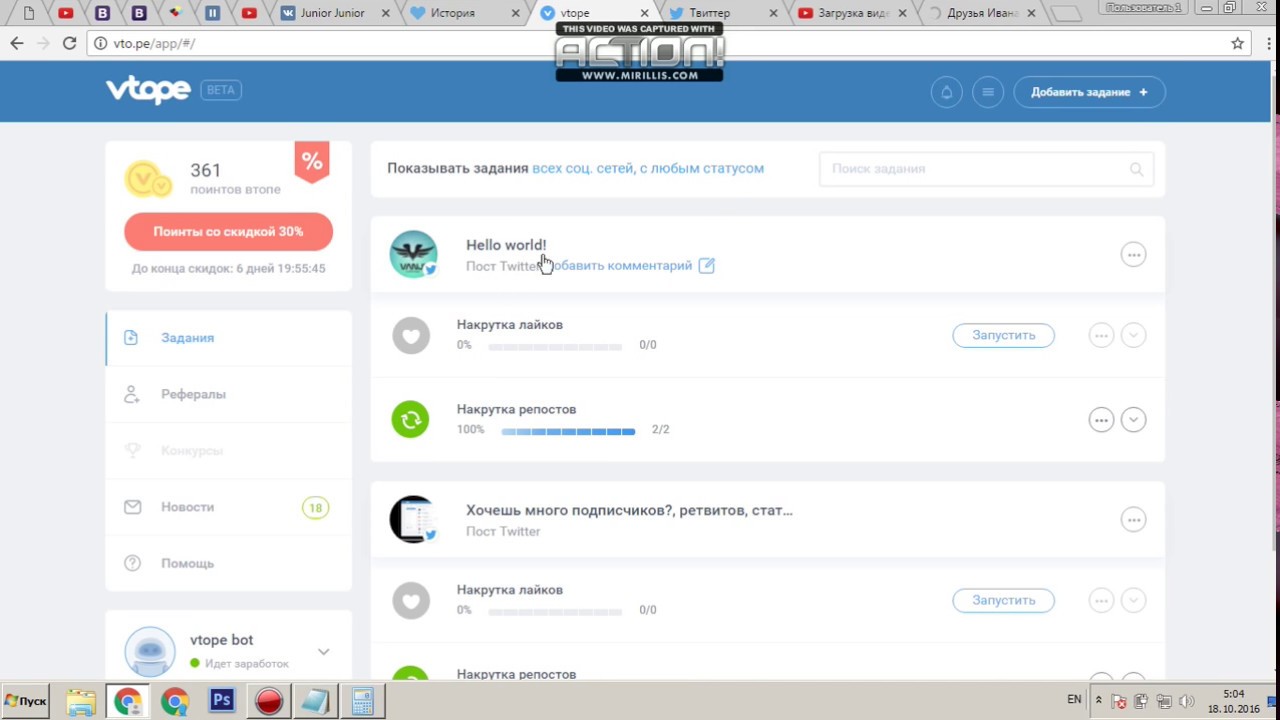The image size is (1280, 720).
Task: Reload the page
Action: [x=69, y=43]
